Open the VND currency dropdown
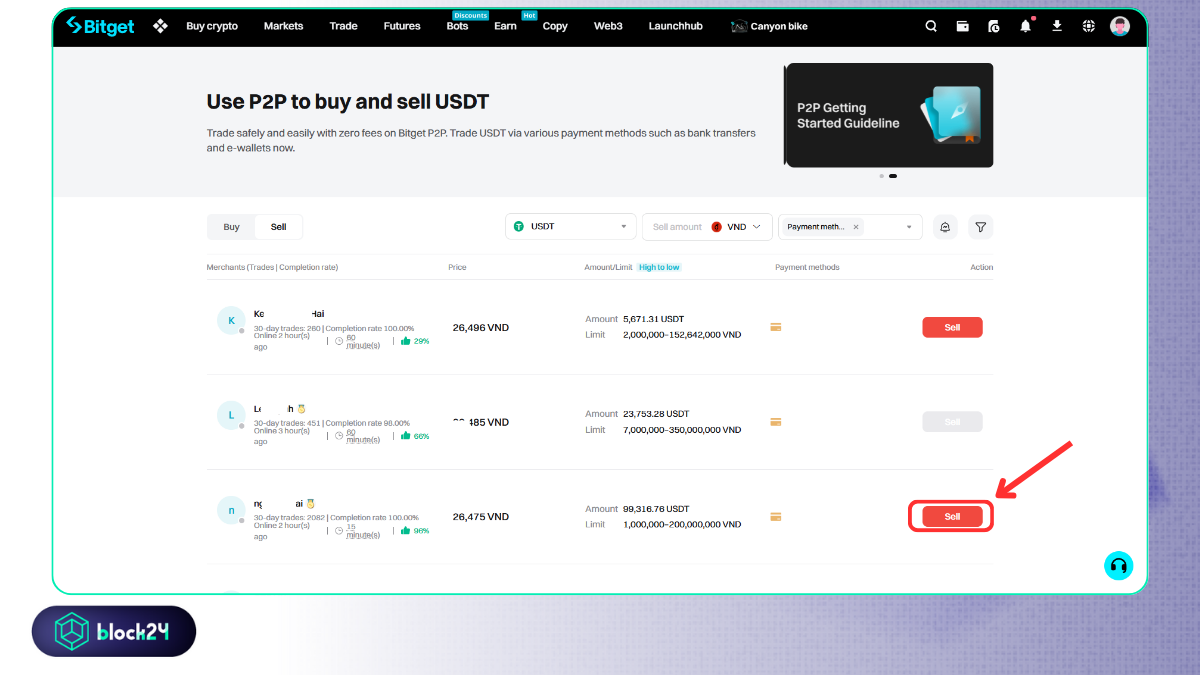Viewport: 1200px width, 675px height. coord(736,227)
